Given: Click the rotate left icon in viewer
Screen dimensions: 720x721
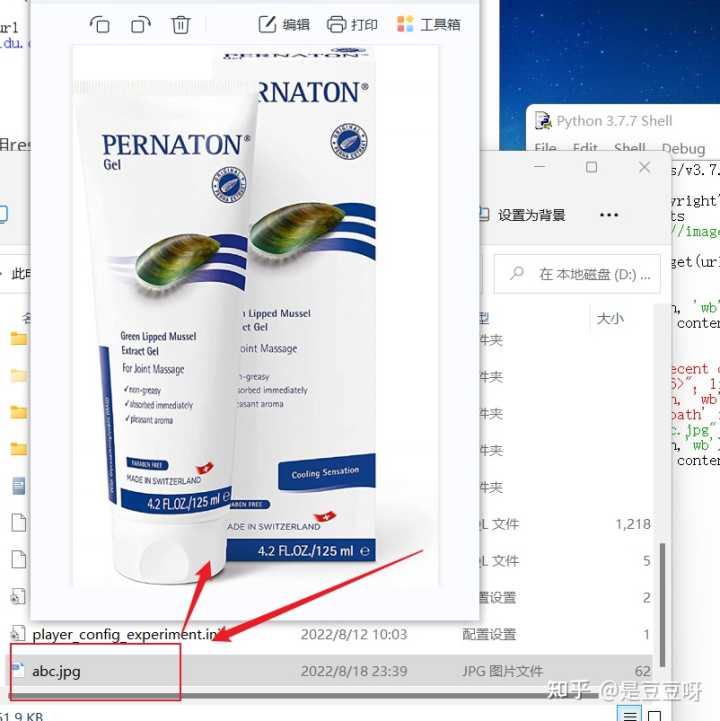Looking at the screenshot, I should pos(100,24).
